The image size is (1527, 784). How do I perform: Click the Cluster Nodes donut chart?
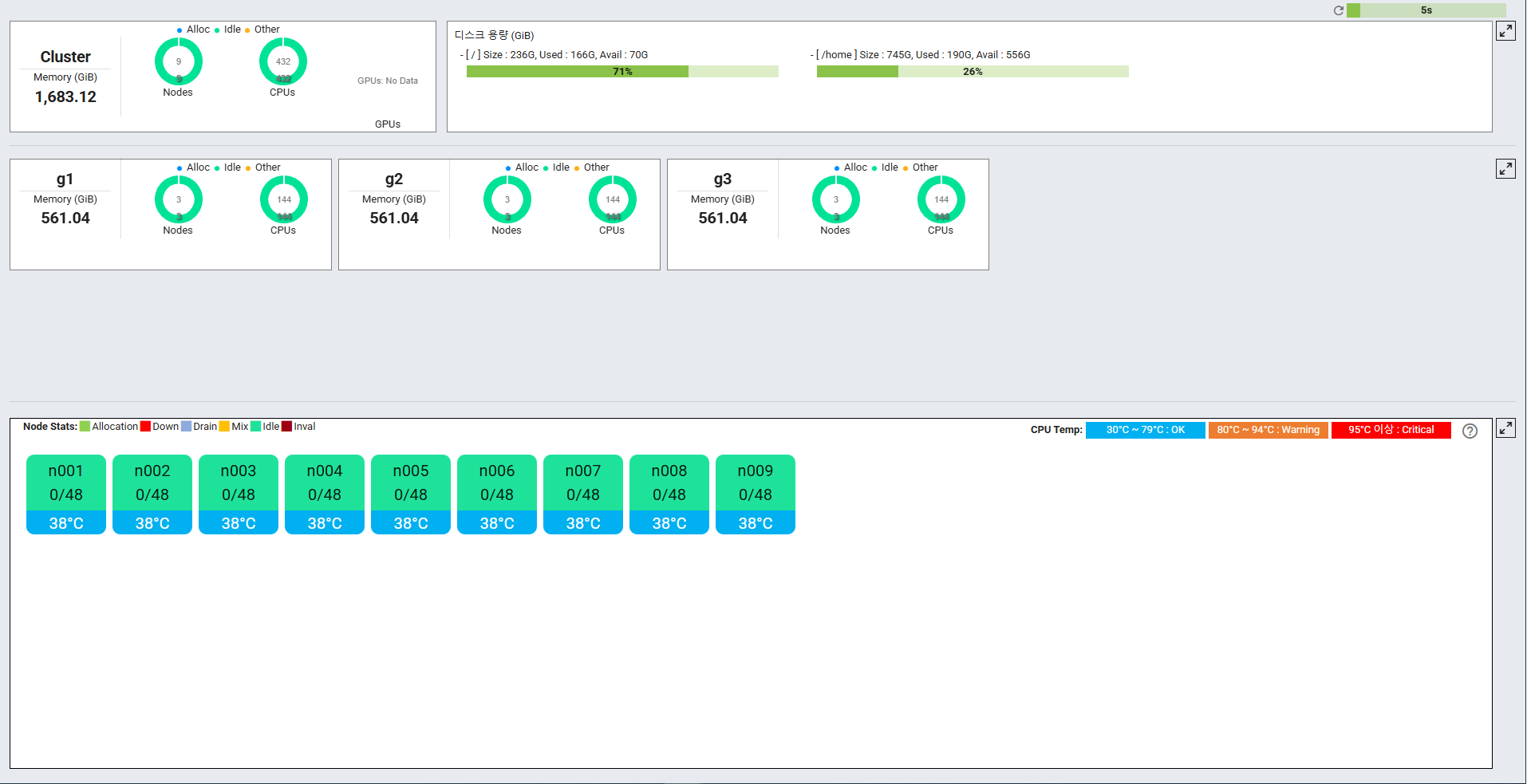click(179, 62)
